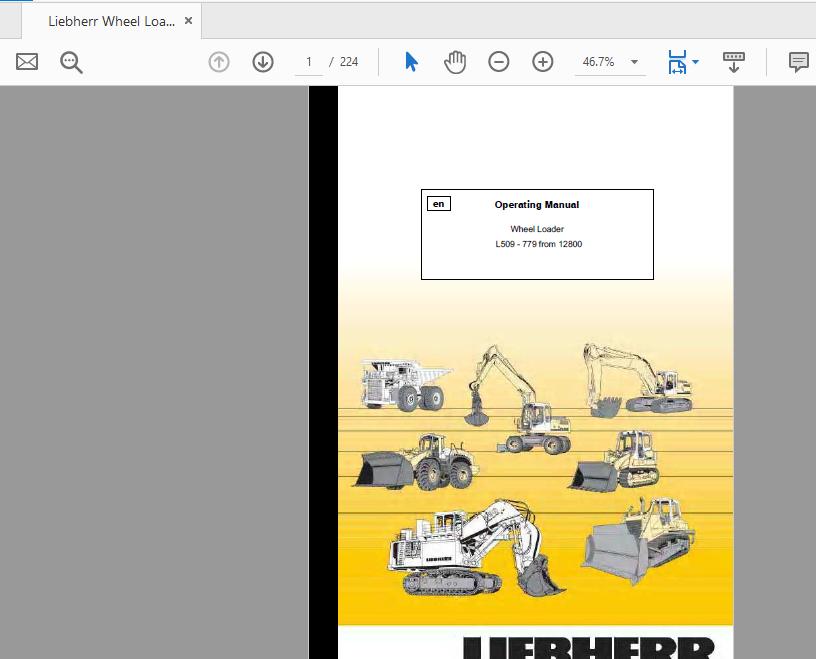816x659 pixels.
Task: Zoom in with the plus button
Action: click(x=542, y=62)
